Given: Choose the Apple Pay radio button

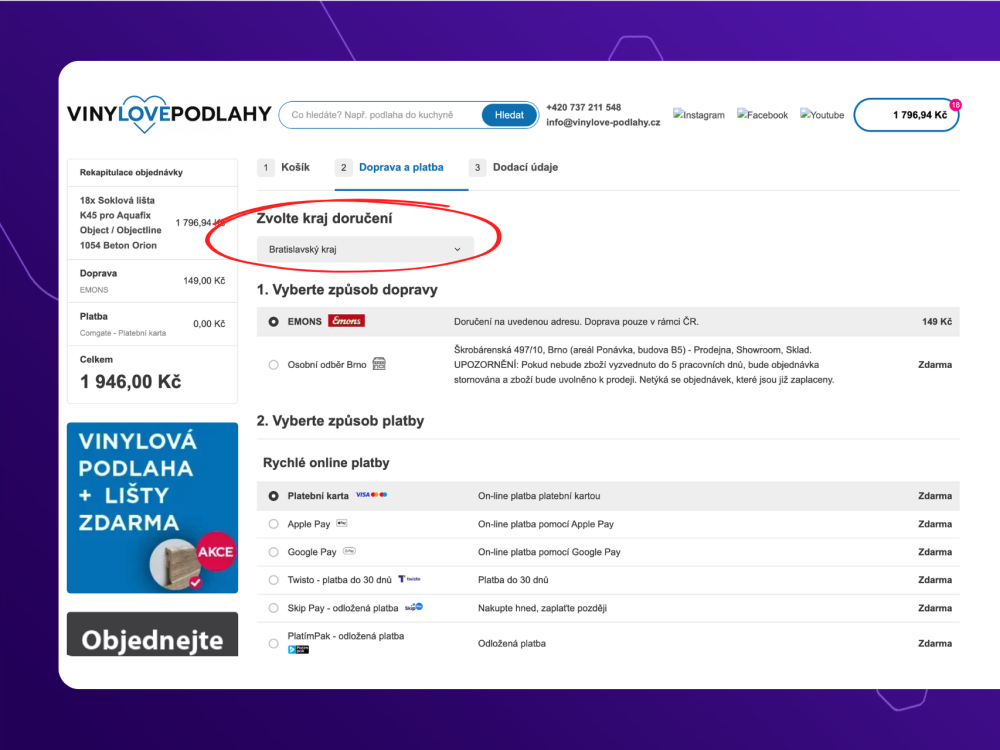Looking at the screenshot, I should click(274, 524).
